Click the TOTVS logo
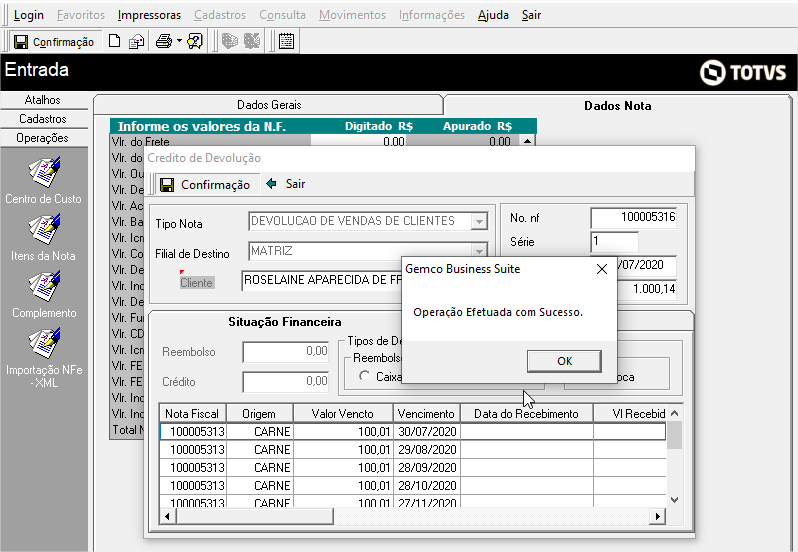 coord(743,72)
